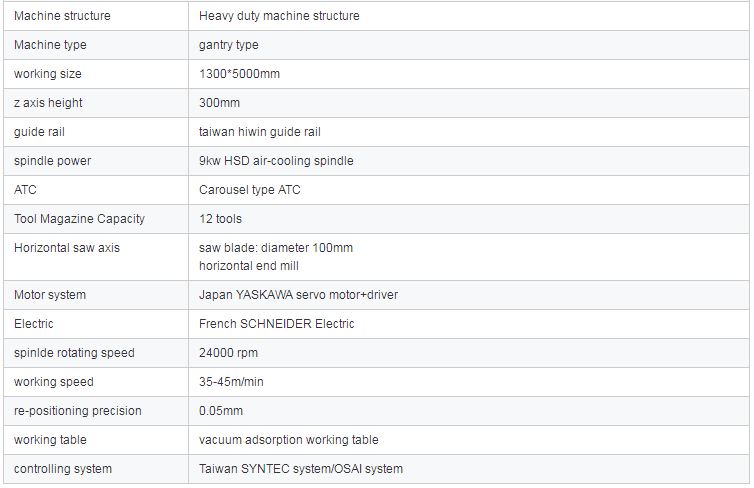
Task: Select French SCHNEIDER Electric value
Action: 276,324
